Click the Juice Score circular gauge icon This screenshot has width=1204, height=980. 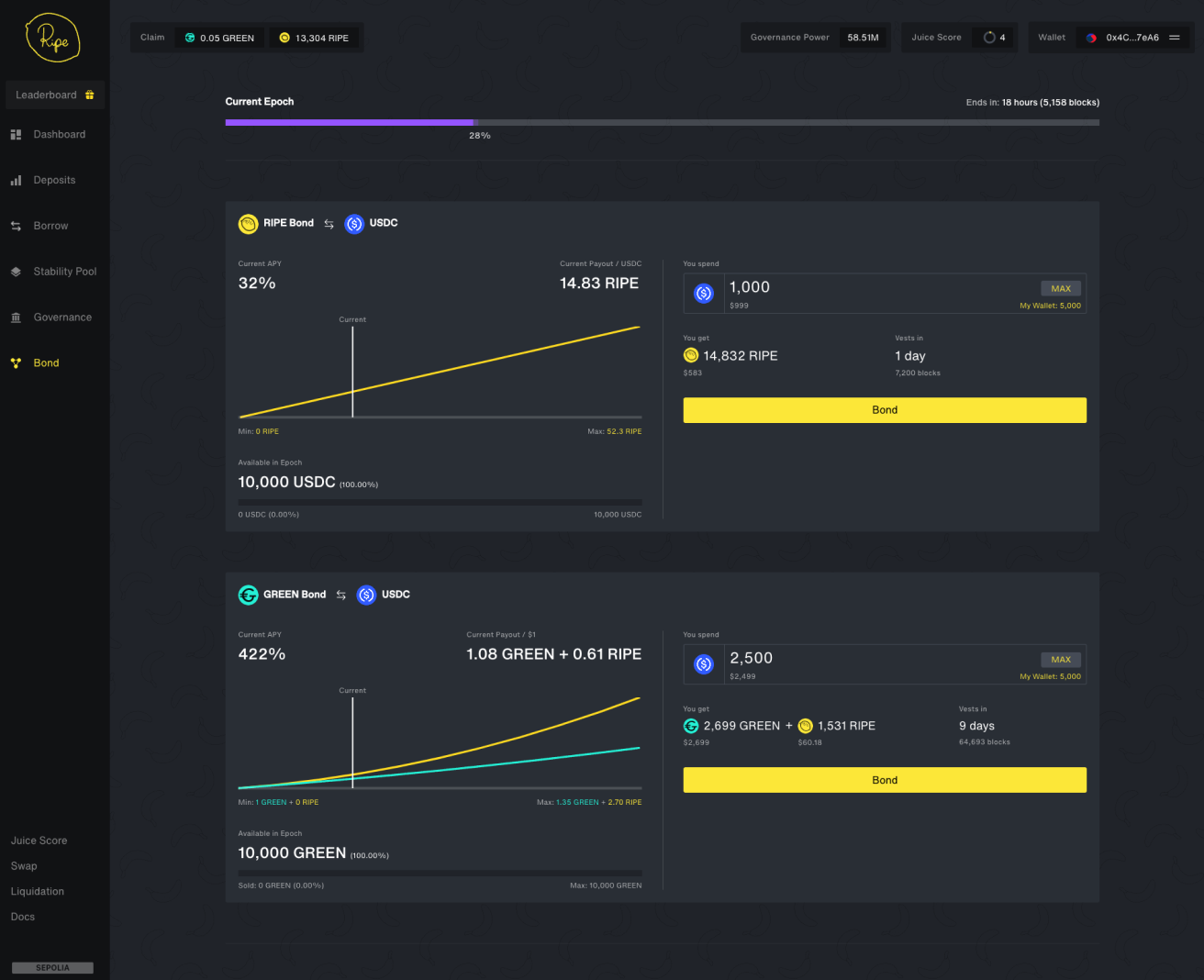[x=989, y=38]
